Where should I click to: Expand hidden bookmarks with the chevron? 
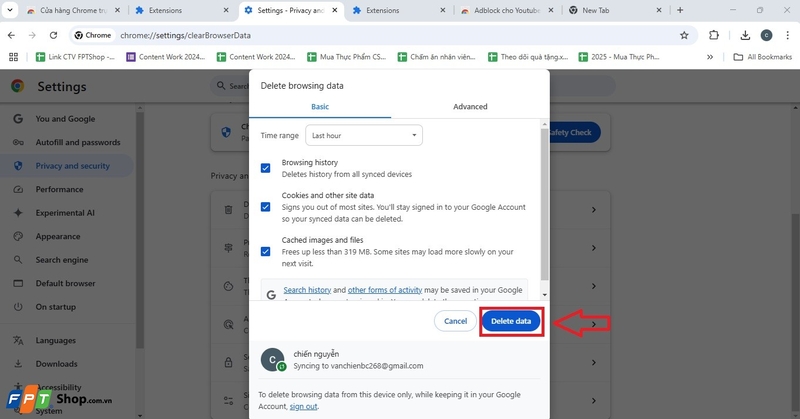point(710,57)
